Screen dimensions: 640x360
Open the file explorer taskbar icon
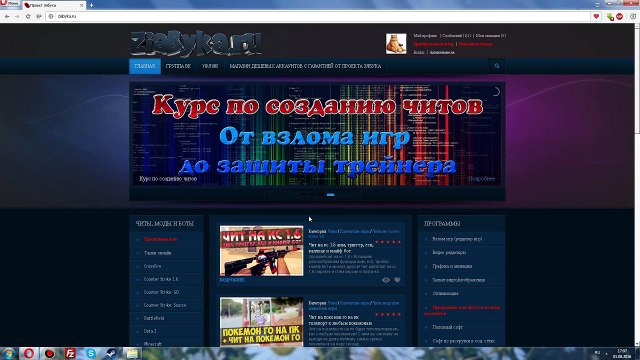point(132,353)
